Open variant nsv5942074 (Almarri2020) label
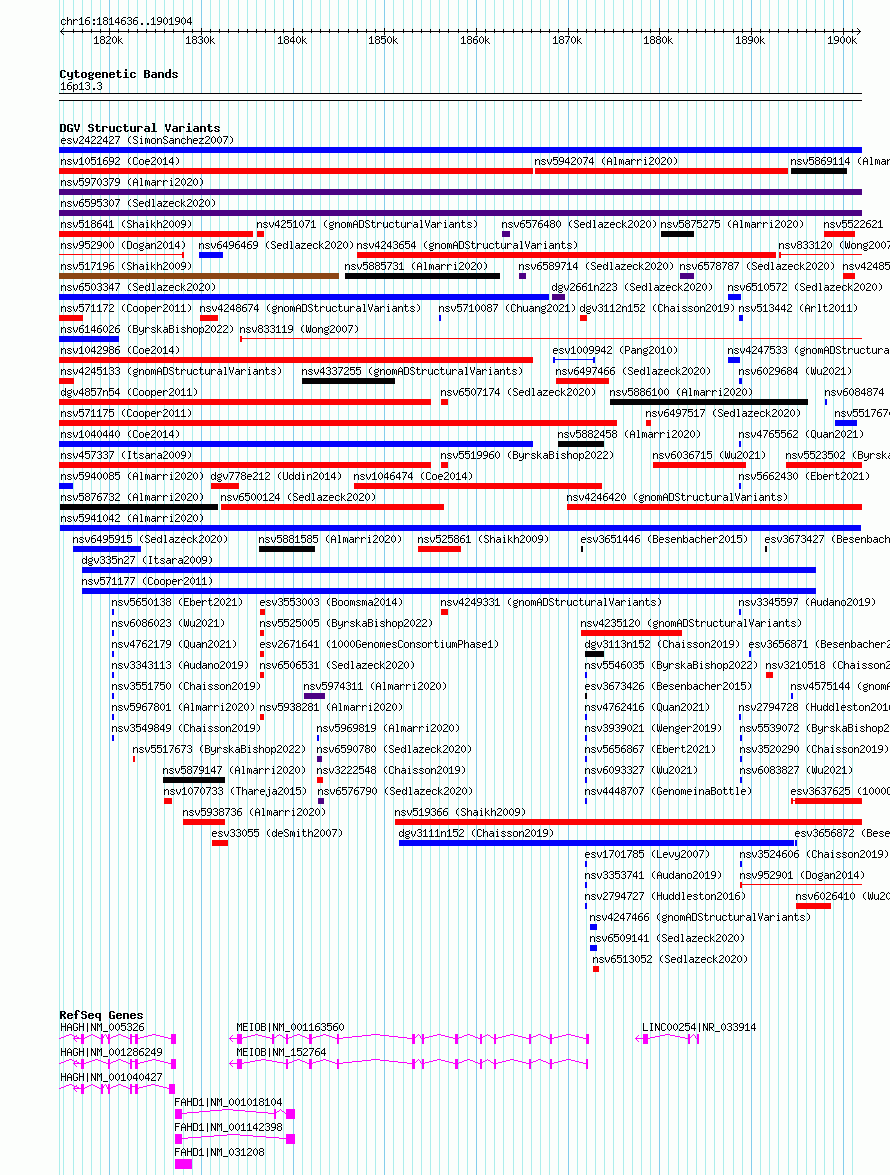This screenshot has width=890, height=1175. tap(606, 161)
